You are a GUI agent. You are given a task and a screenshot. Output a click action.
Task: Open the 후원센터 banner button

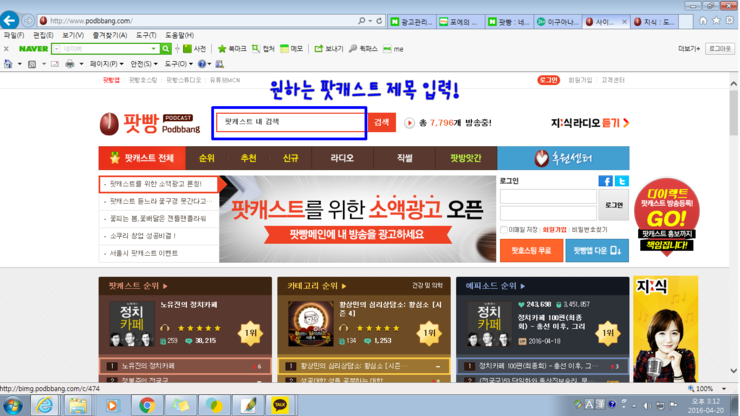tap(563, 158)
